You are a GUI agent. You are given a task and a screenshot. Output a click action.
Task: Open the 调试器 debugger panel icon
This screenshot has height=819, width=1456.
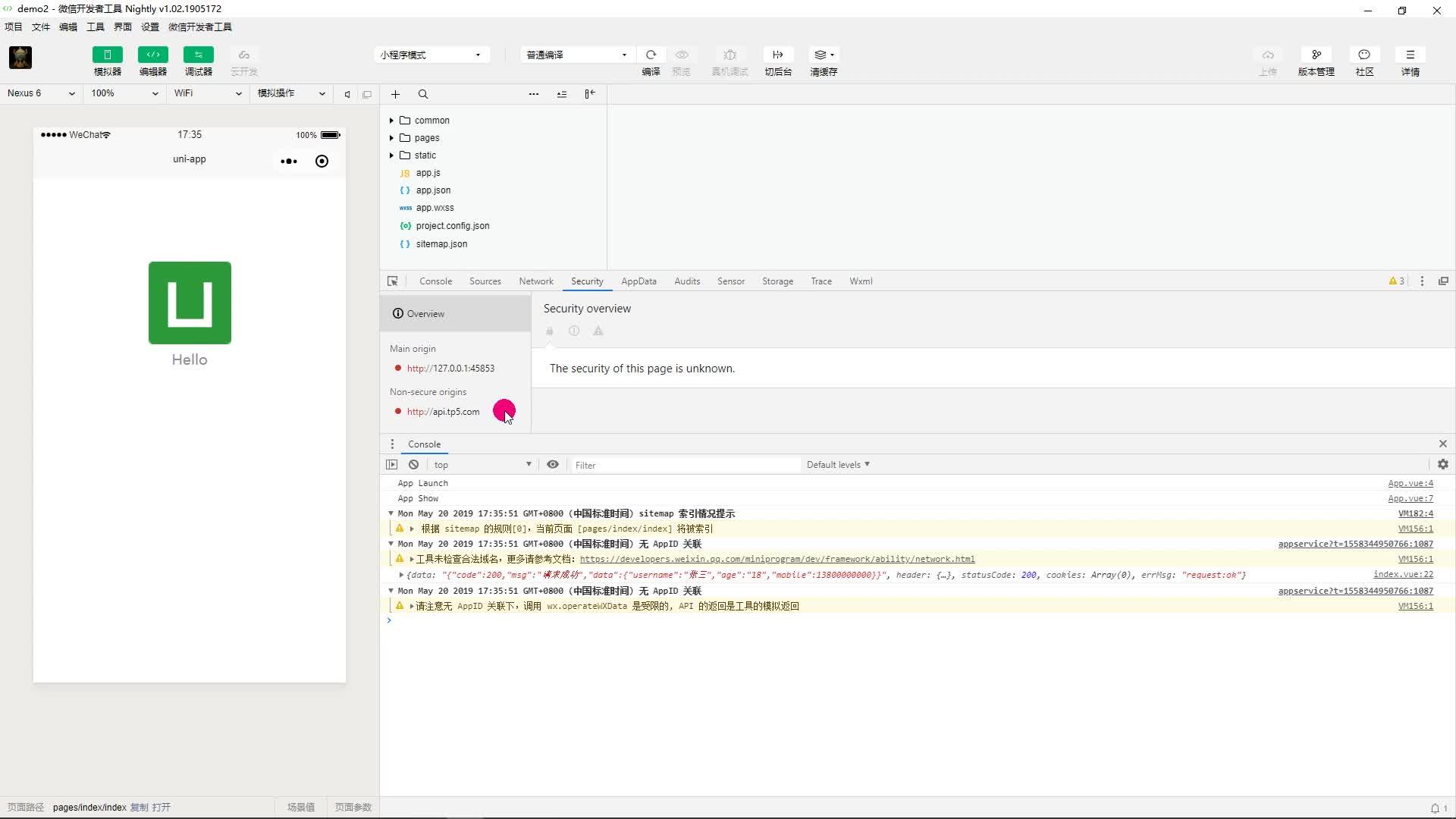[x=198, y=55]
